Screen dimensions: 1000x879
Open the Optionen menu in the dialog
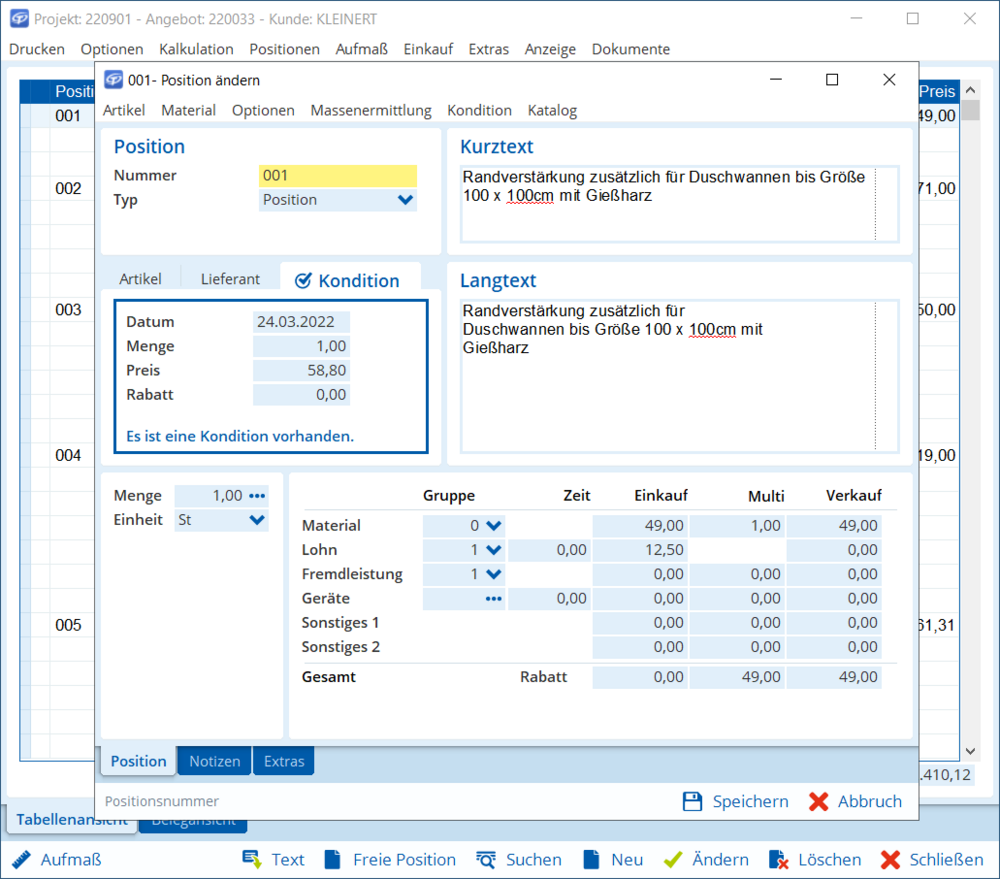tap(263, 110)
